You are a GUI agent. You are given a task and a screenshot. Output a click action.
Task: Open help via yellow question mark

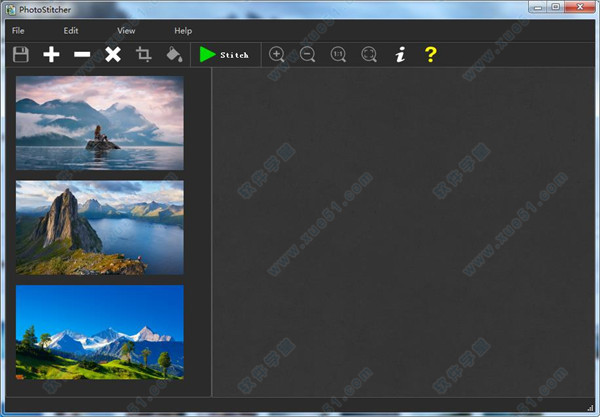pos(431,54)
